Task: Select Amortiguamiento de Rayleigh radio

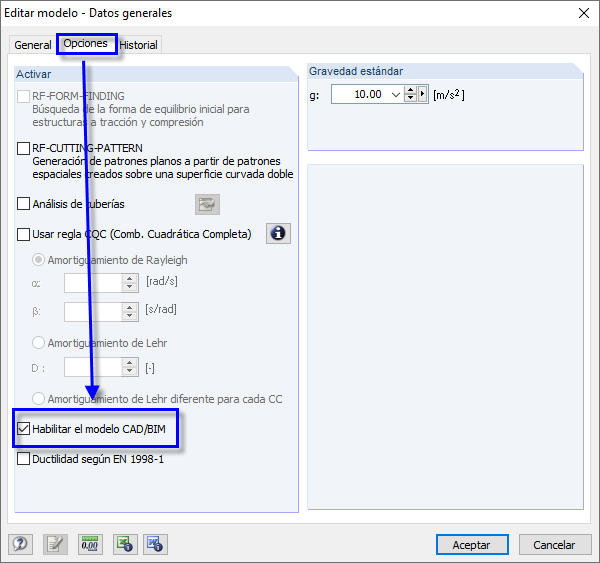Action: tap(38, 260)
